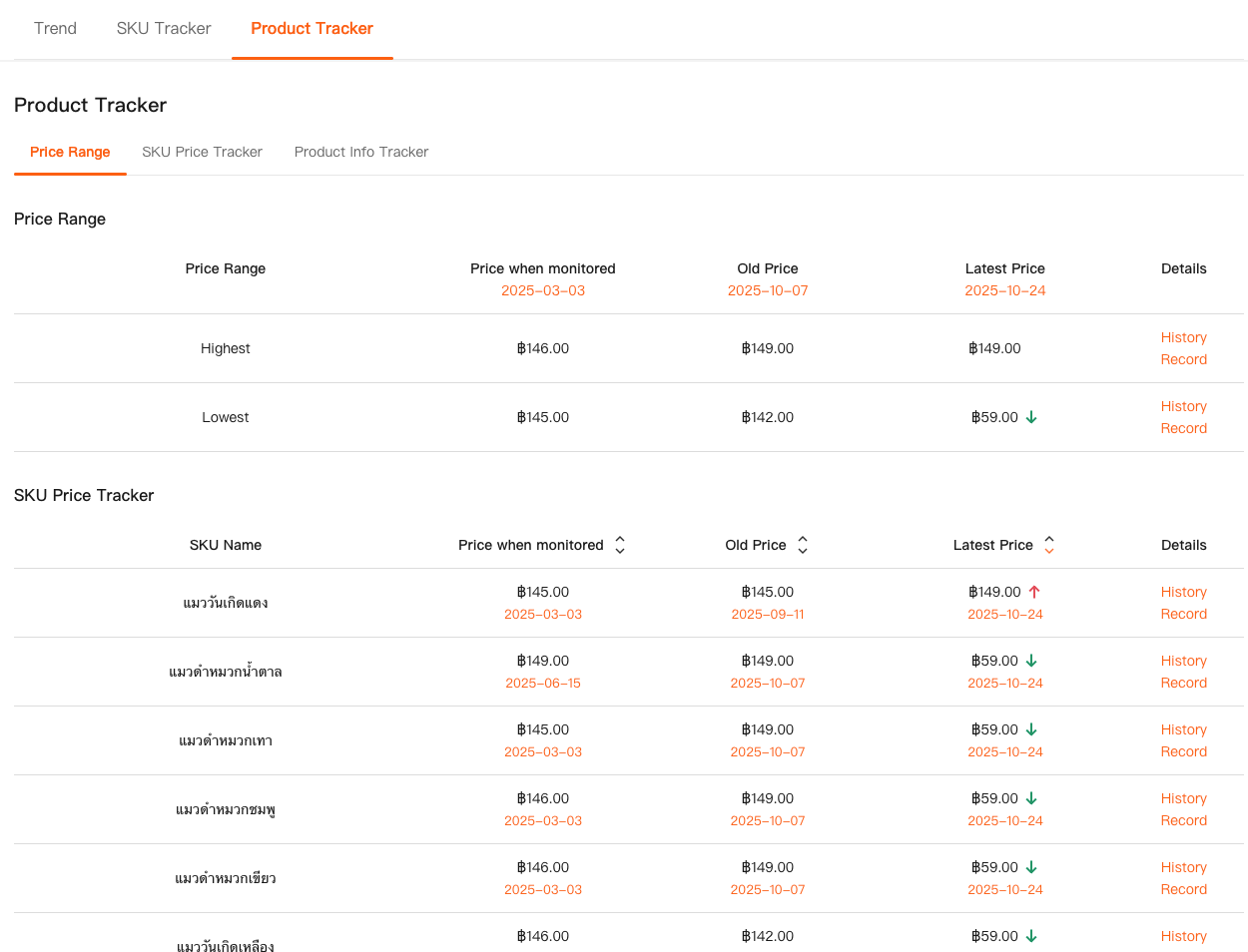Viewport: 1248px width, 952px height.
Task: Click down arrow in แมวดำหมวกชมพู row
Action: 1031,798
